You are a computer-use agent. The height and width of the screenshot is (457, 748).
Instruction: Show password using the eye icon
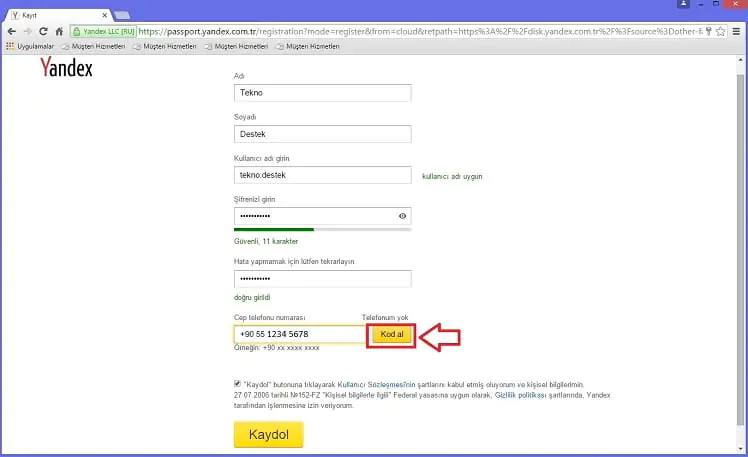click(x=403, y=216)
